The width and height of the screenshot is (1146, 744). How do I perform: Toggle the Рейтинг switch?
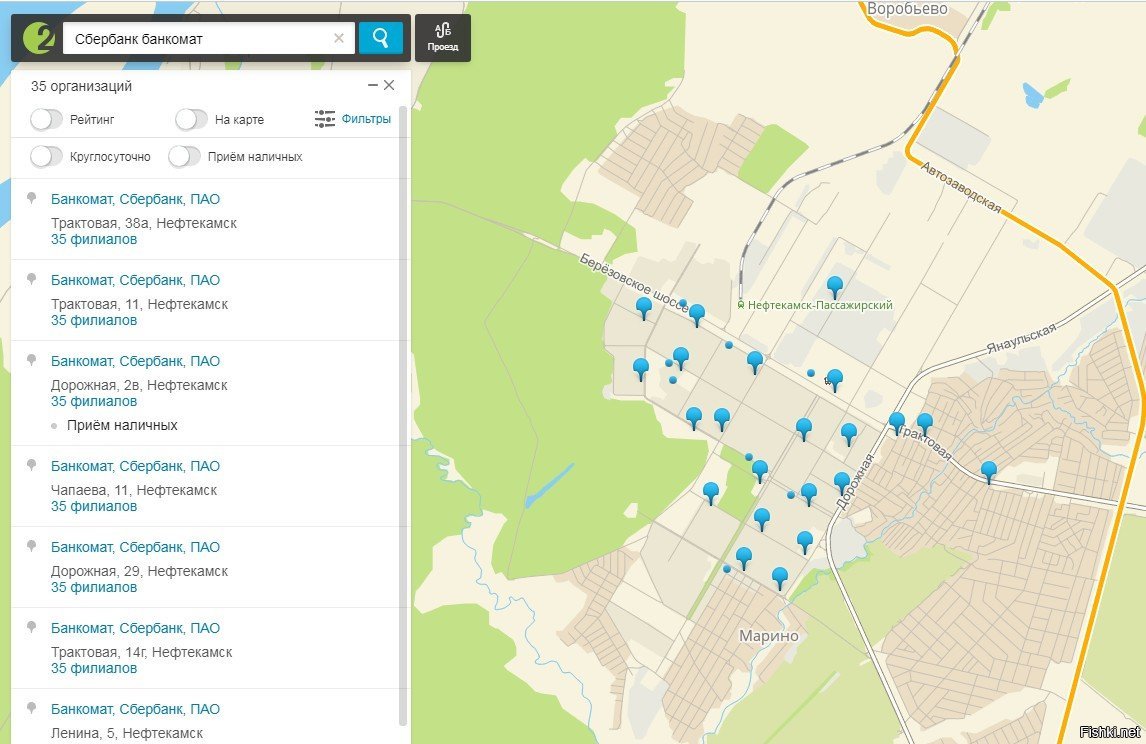click(46, 119)
